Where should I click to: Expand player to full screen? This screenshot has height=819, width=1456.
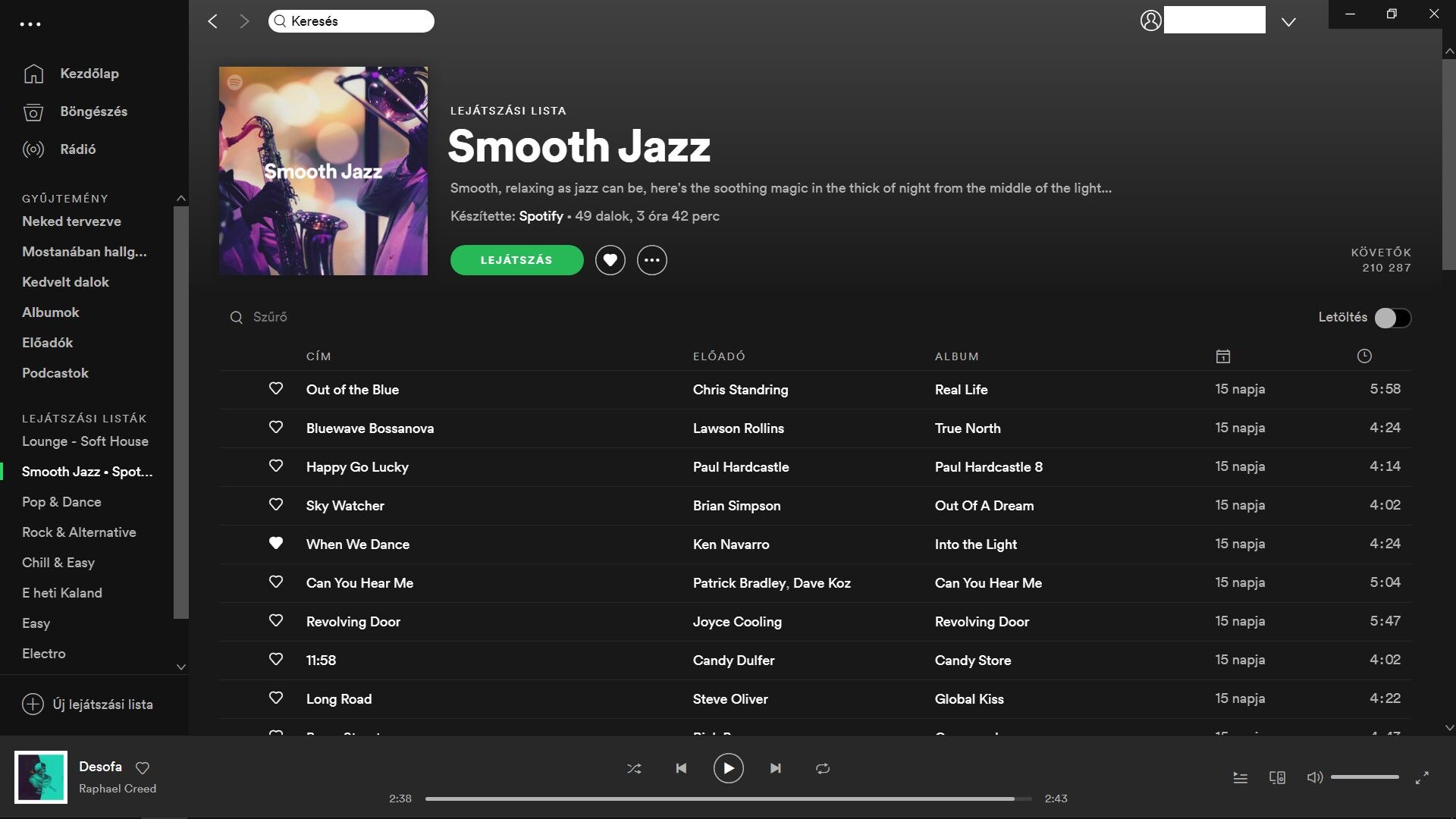1422,777
